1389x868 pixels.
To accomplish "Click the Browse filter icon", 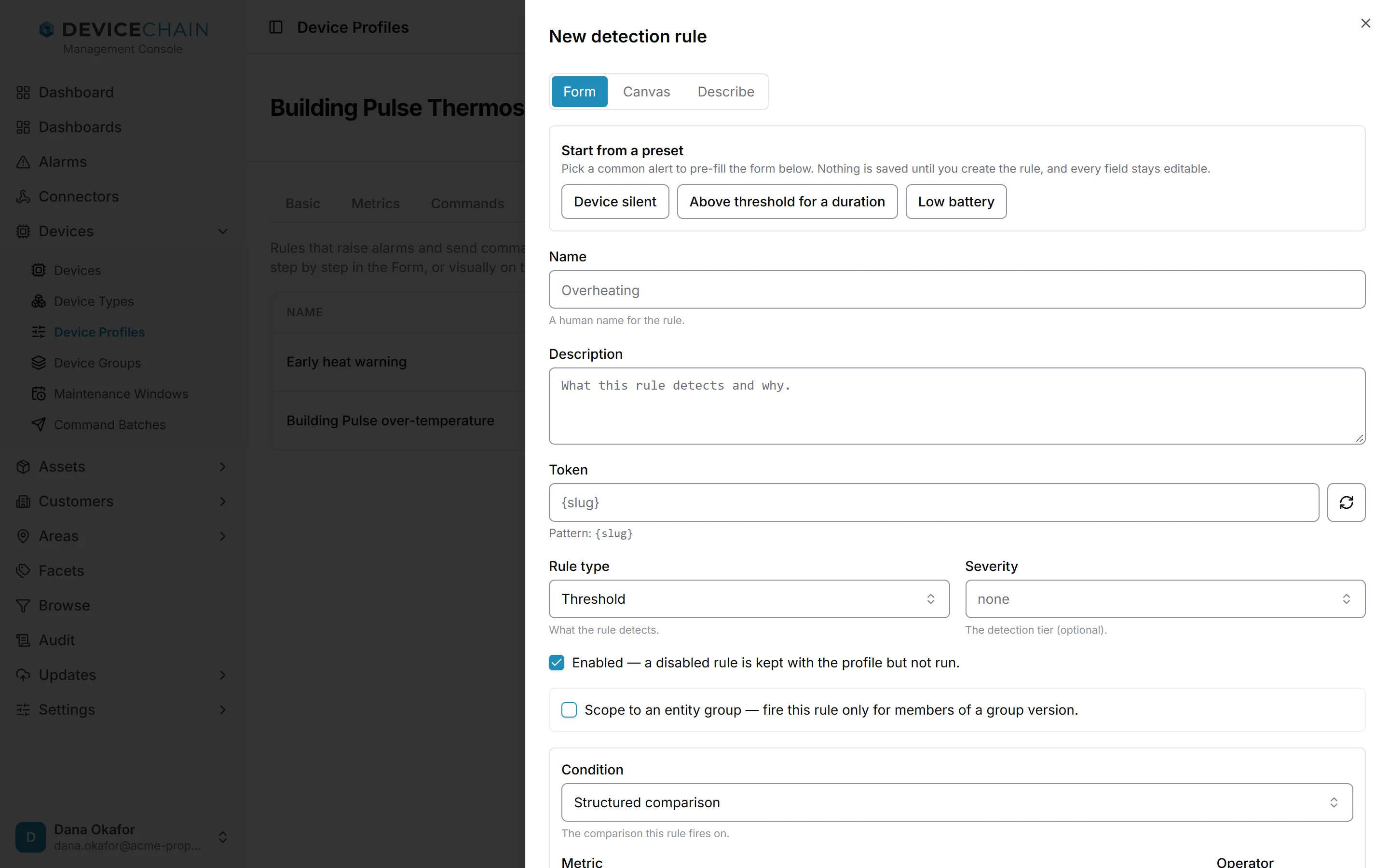I will pos(23,606).
